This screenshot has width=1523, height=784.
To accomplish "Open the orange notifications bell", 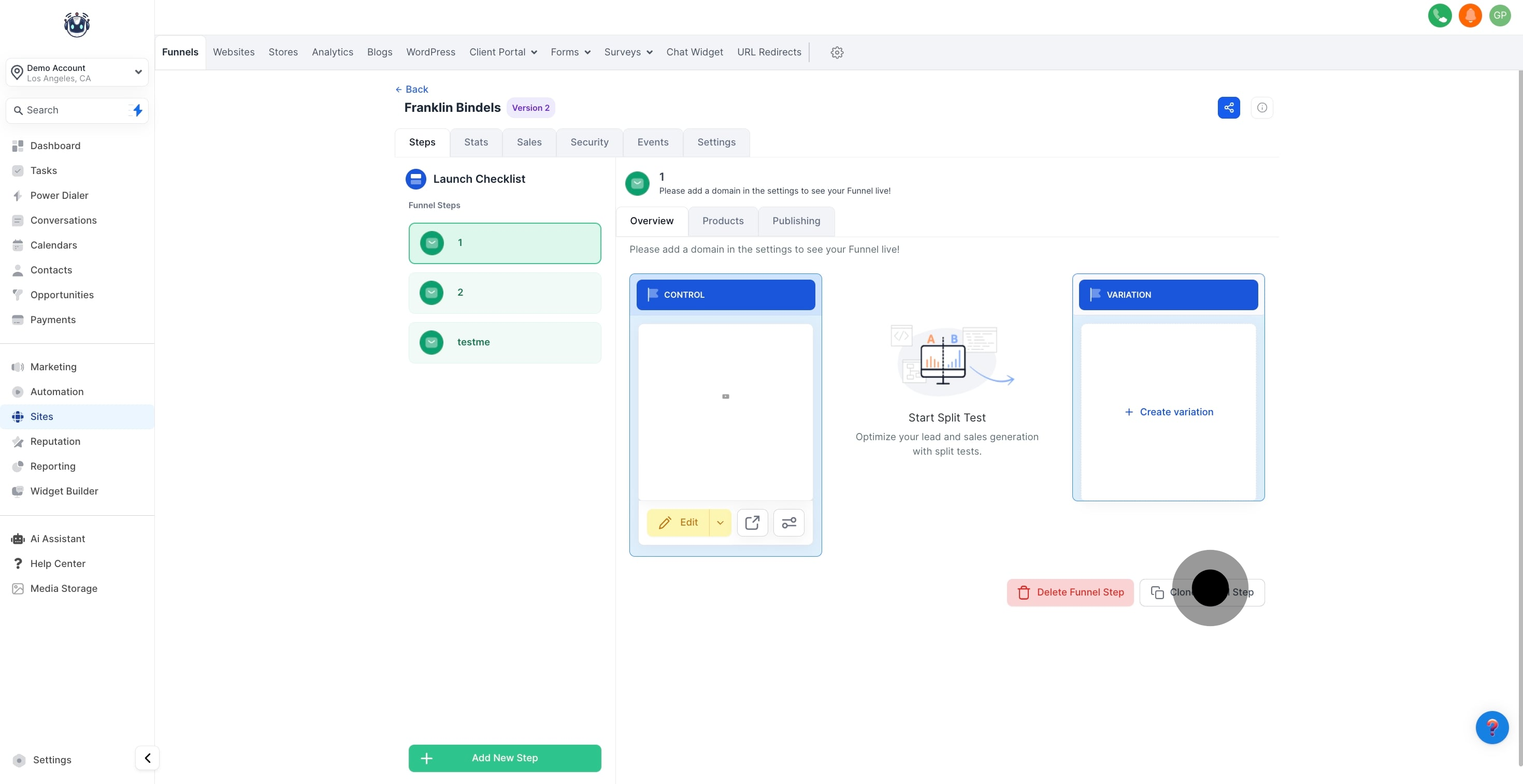I will [x=1470, y=16].
